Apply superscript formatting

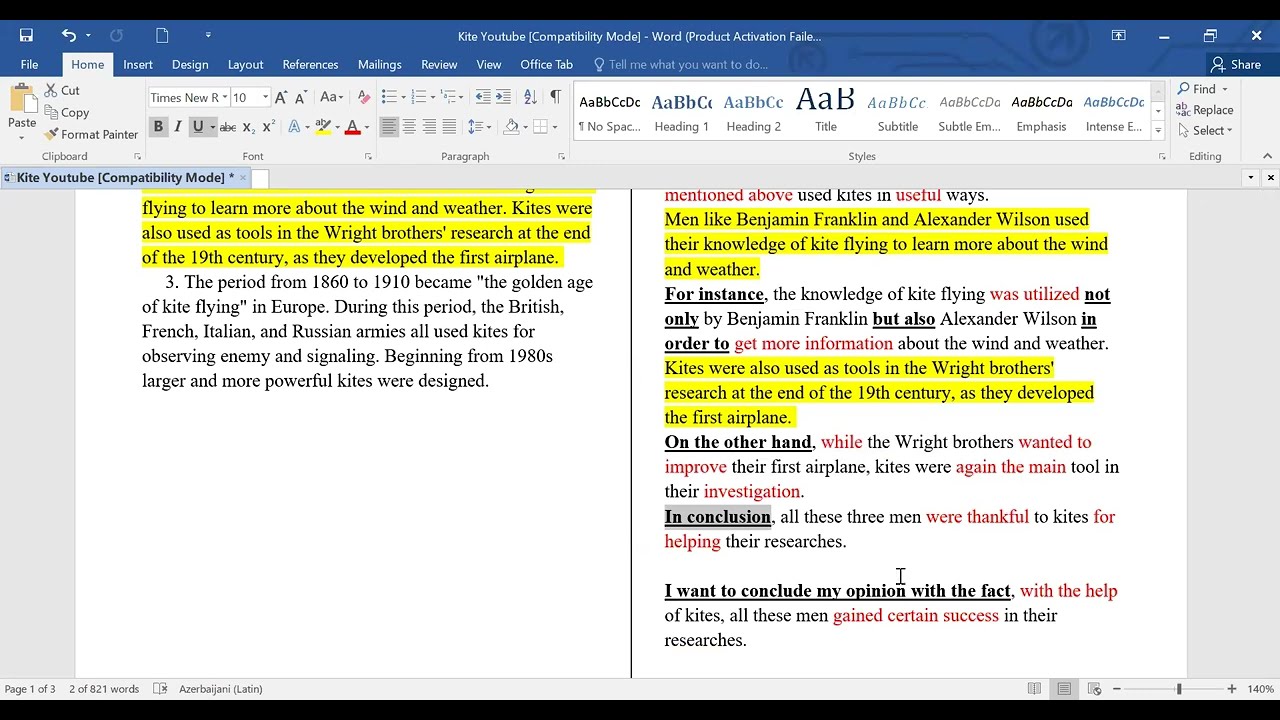(268, 127)
